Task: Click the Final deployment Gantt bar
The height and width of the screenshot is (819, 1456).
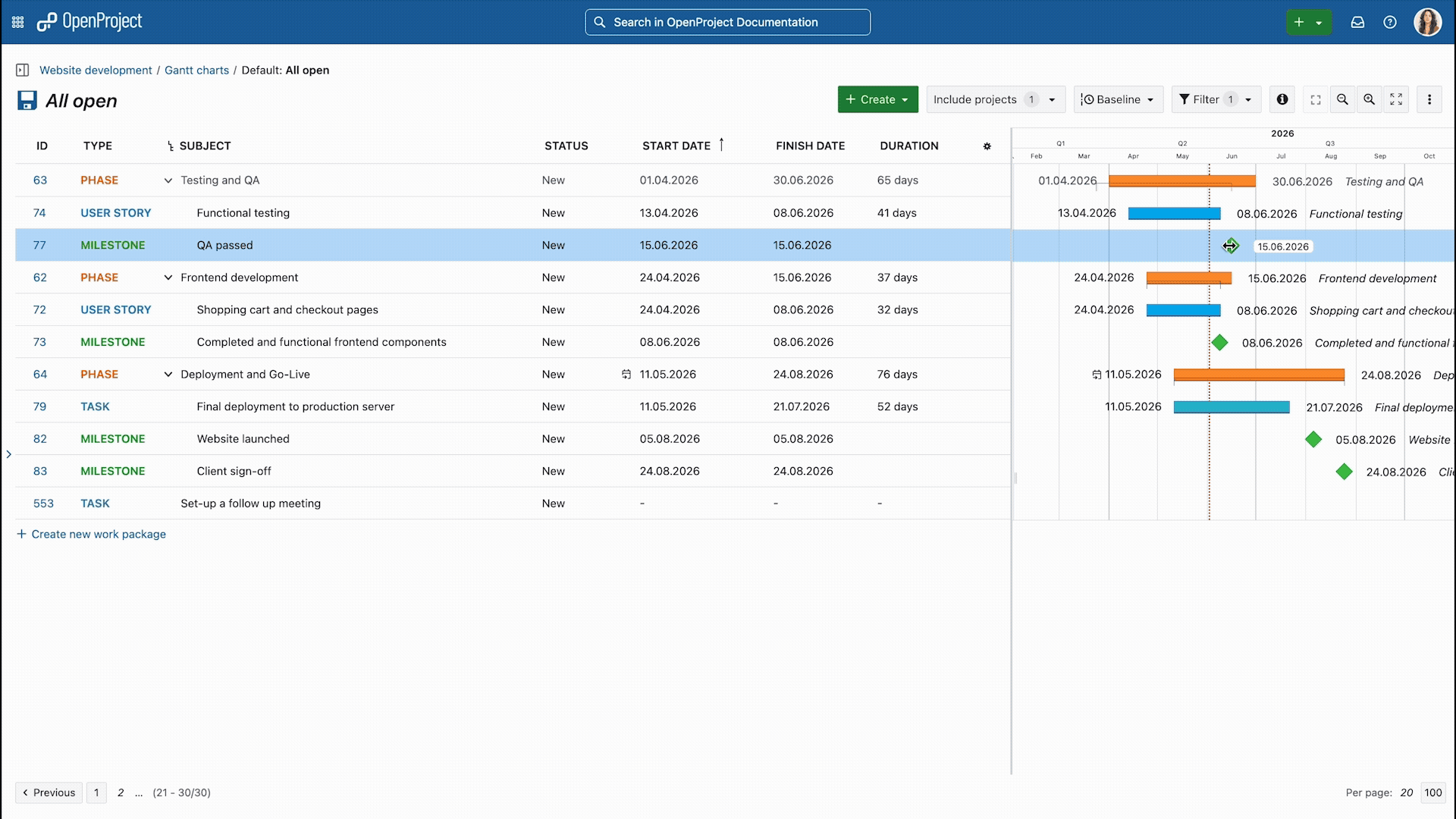Action: 1232,407
